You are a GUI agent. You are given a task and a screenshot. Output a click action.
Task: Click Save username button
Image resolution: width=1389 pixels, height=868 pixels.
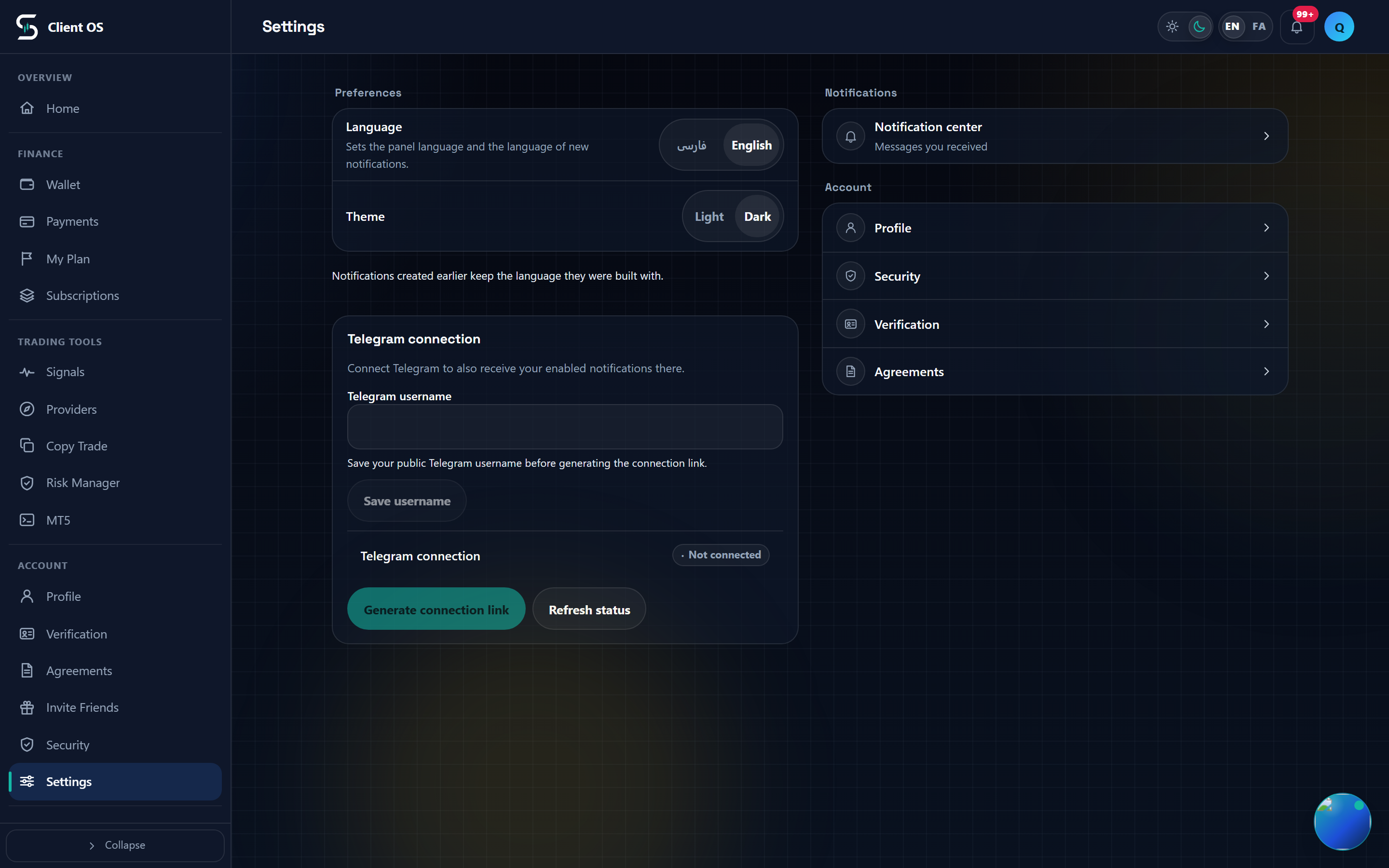point(407,501)
